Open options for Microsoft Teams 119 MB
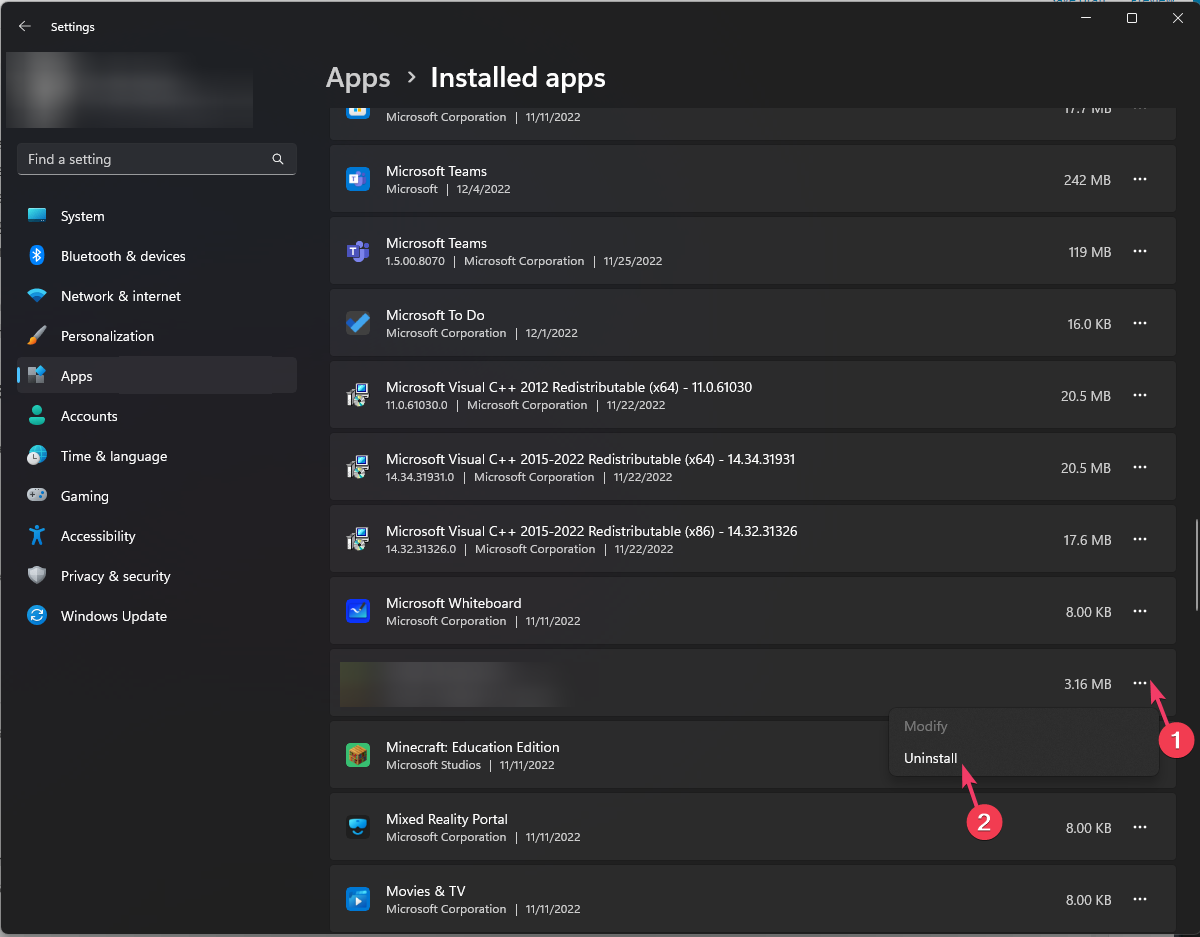1200x937 pixels. 1139,251
